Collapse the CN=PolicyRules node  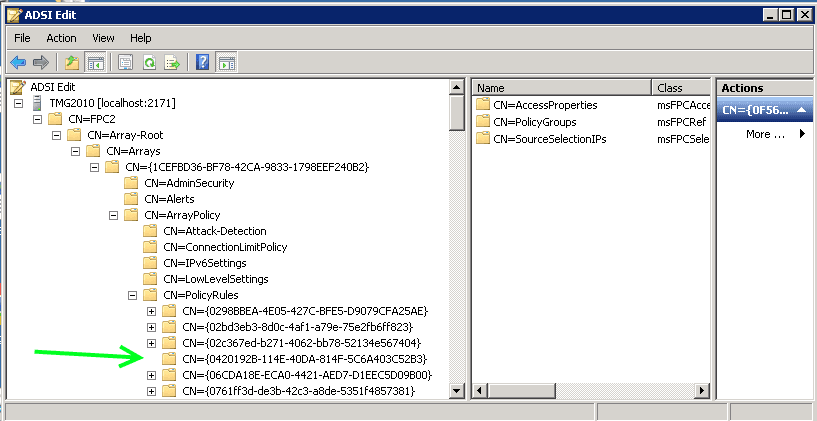click(x=132, y=295)
